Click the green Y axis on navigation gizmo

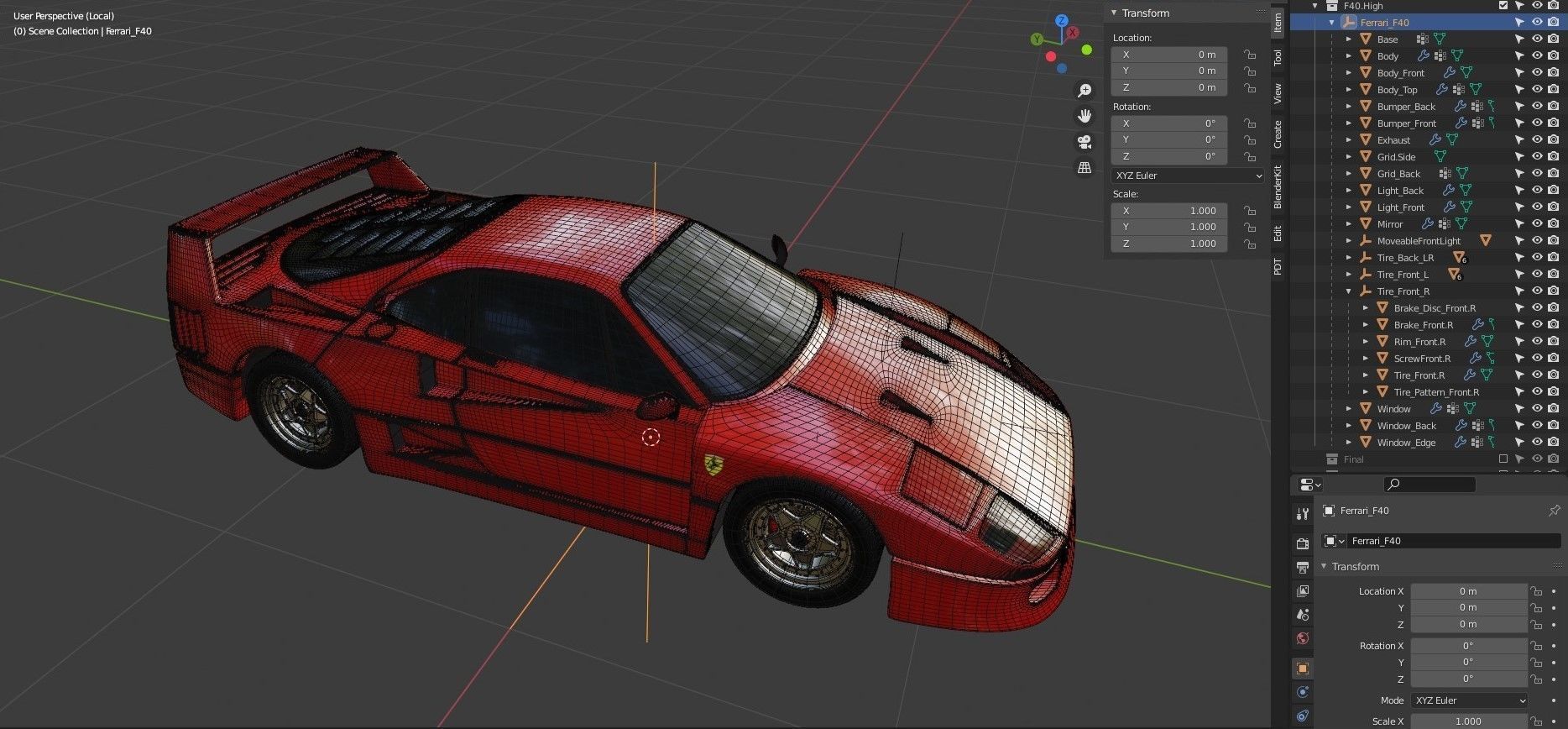(1037, 39)
